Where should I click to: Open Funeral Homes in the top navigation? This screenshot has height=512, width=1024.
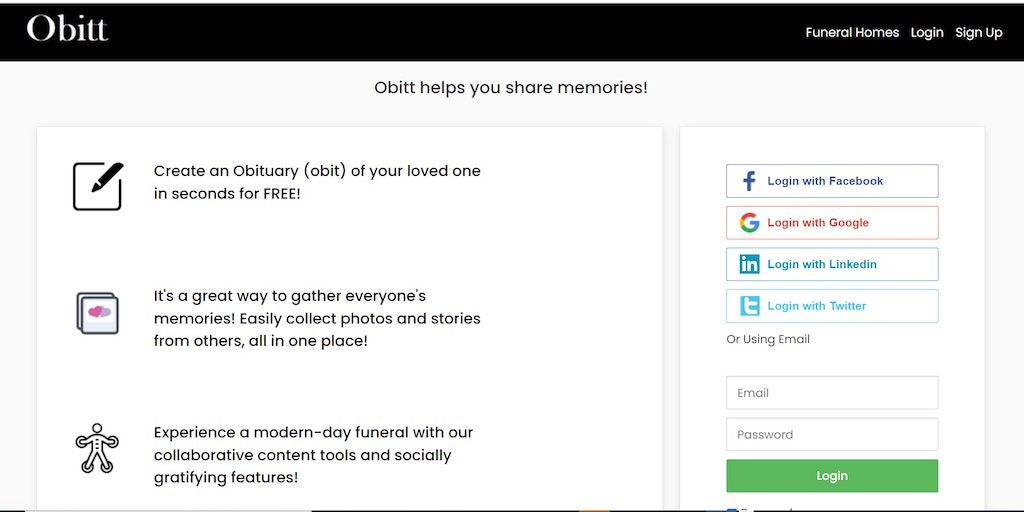click(852, 32)
